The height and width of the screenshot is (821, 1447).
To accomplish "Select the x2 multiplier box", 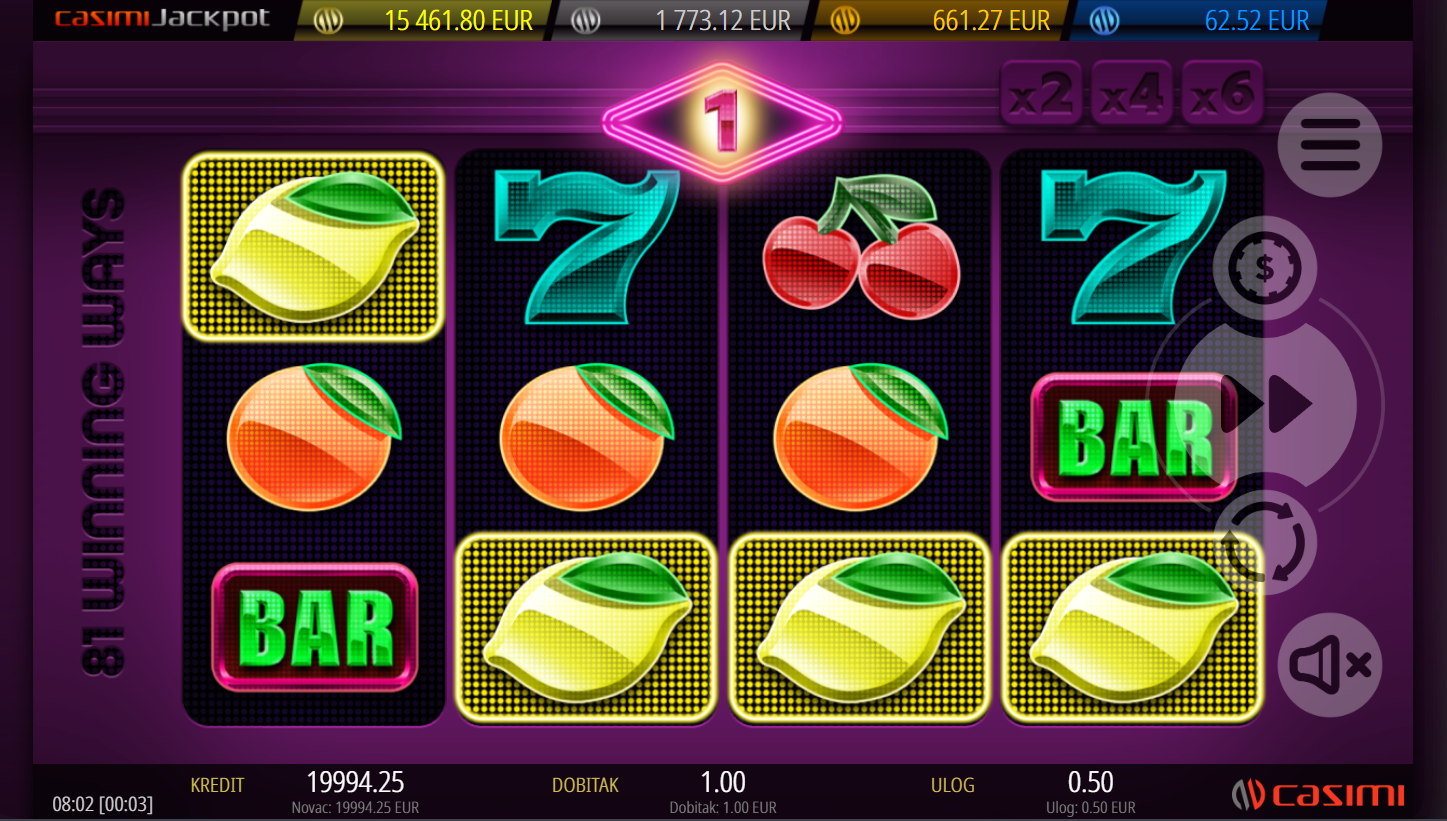I will click(x=1041, y=94).
